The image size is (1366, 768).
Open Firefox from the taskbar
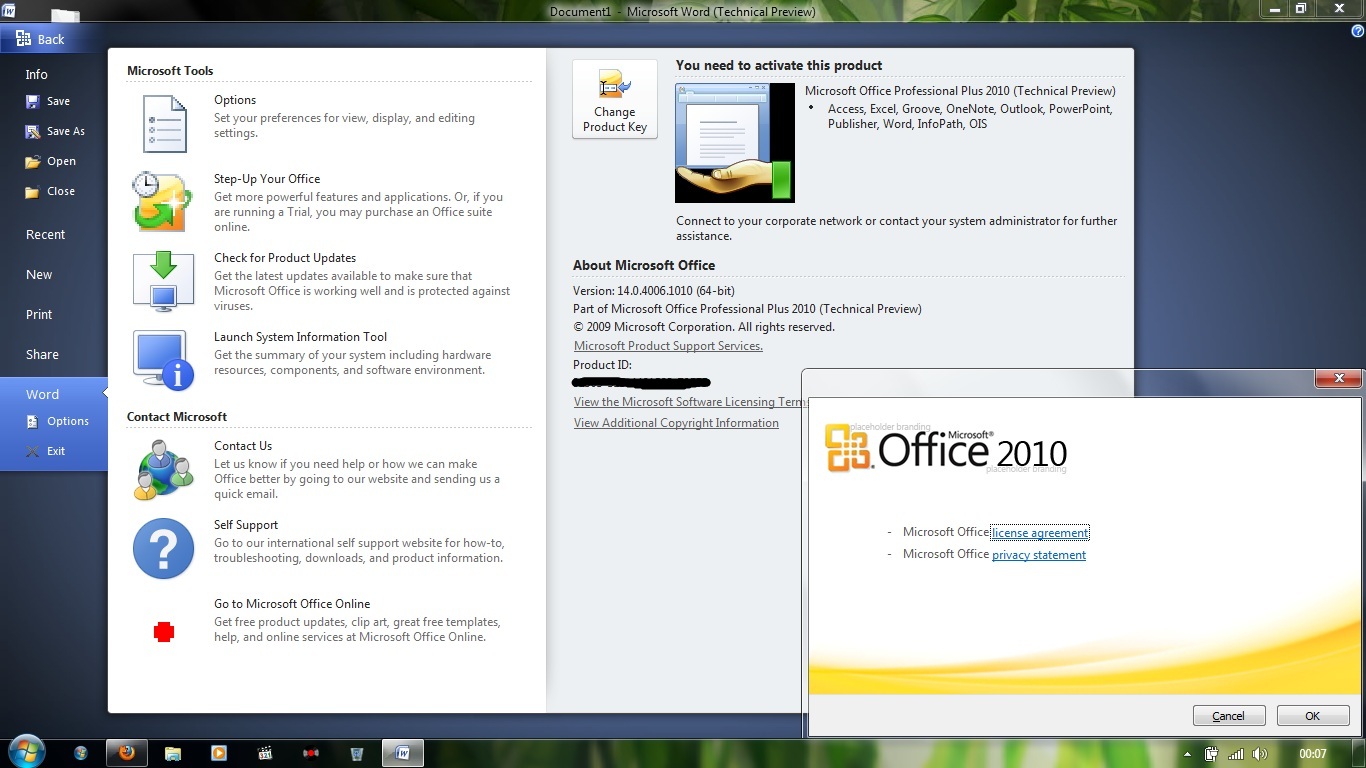tap(125, 753)
